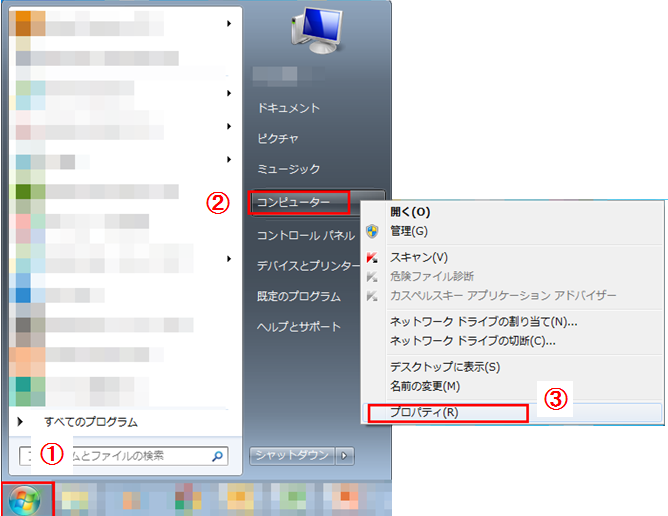This screenshot has height=516, width=668.
Task: Select 名前の変更(M) menu entry
Action: [424, 386]
